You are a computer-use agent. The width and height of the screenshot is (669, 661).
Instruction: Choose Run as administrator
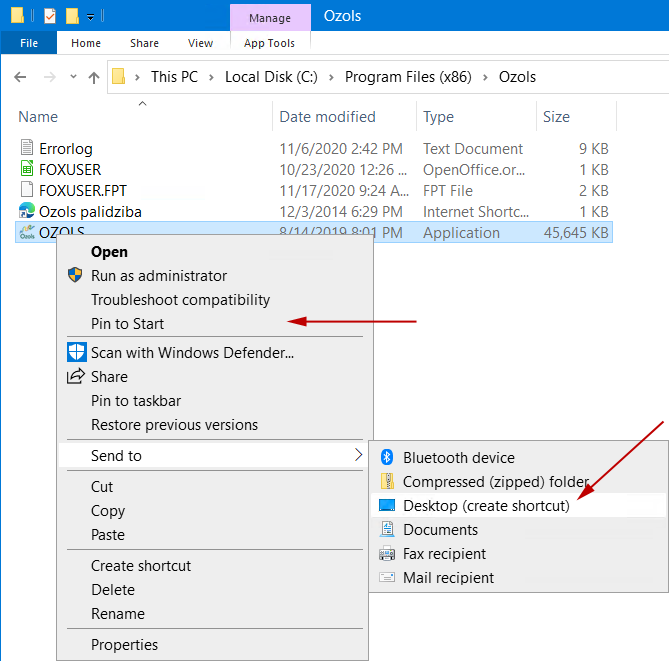159,276
